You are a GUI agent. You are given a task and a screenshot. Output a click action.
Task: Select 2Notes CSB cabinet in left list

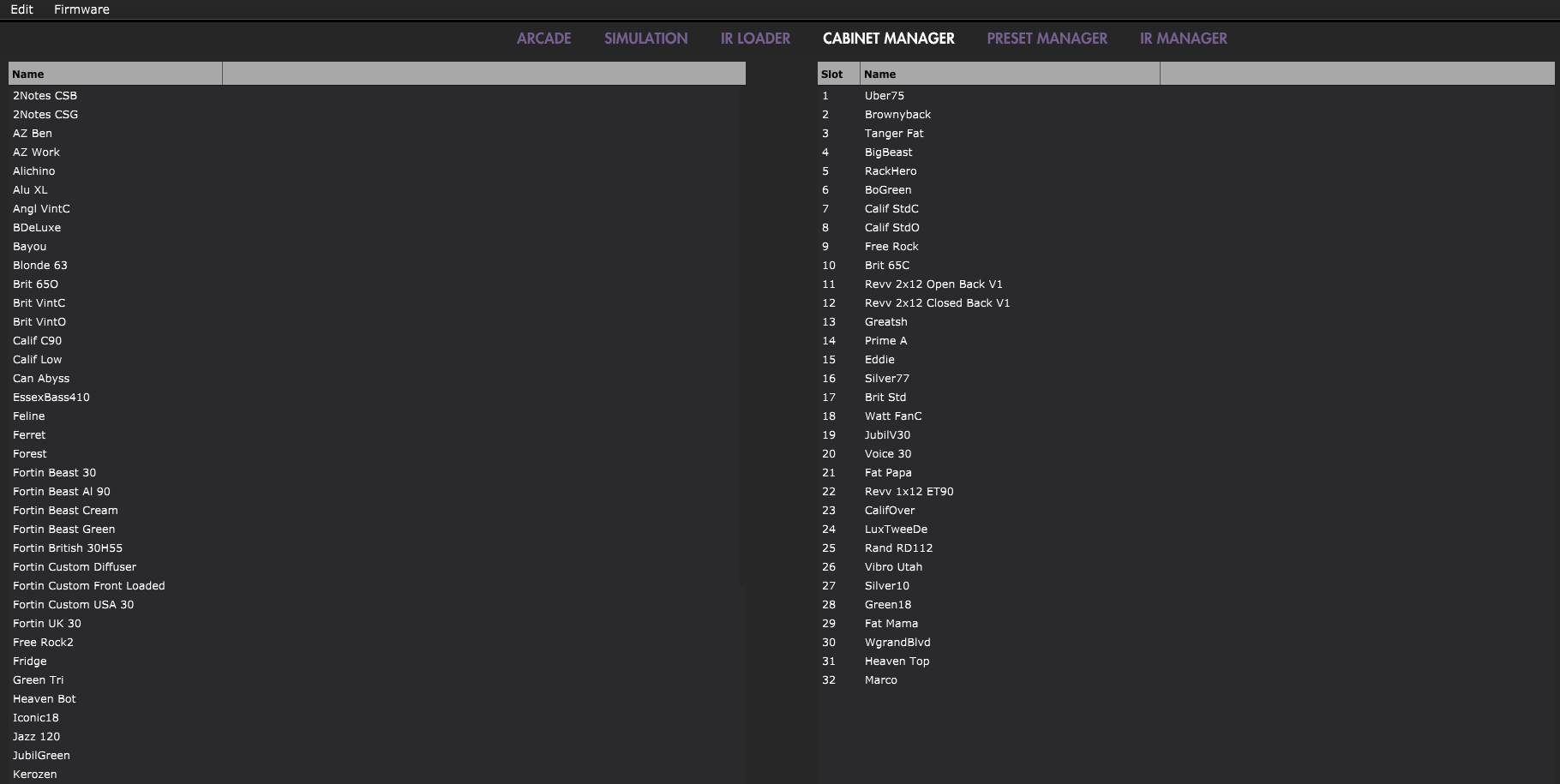tap(45, 96)
